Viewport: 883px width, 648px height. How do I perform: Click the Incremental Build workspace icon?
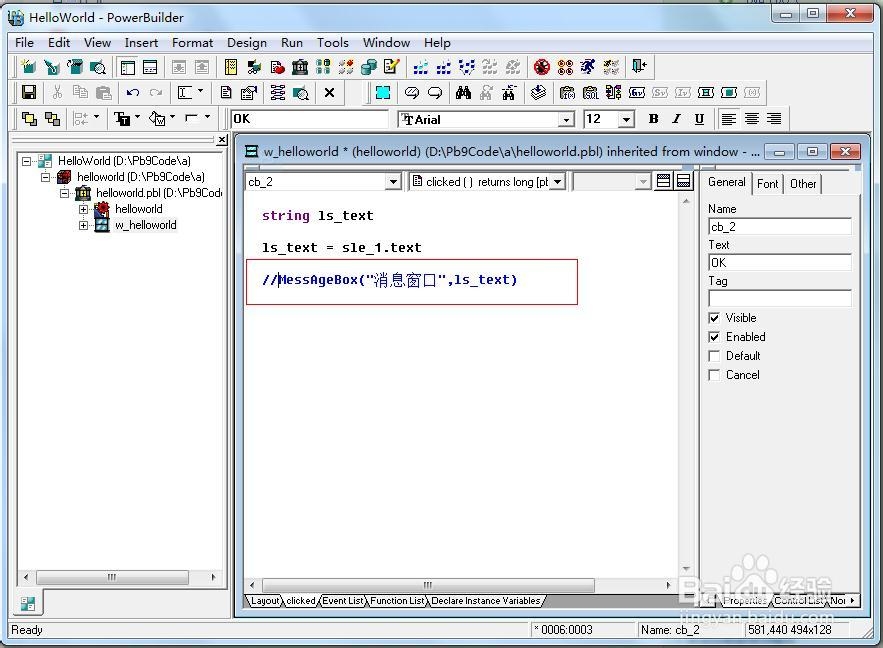pos(420,67)
